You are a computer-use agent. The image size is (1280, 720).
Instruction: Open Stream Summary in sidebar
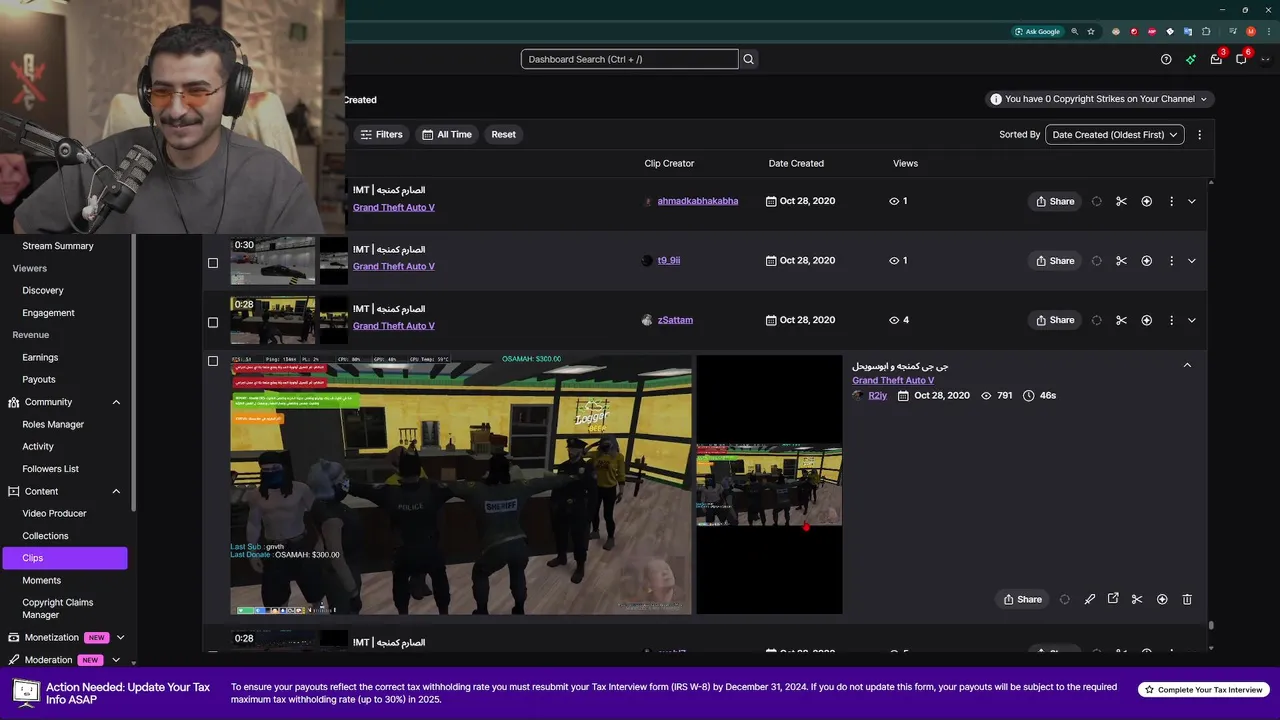pyautogui.click(x=58, y=246)
